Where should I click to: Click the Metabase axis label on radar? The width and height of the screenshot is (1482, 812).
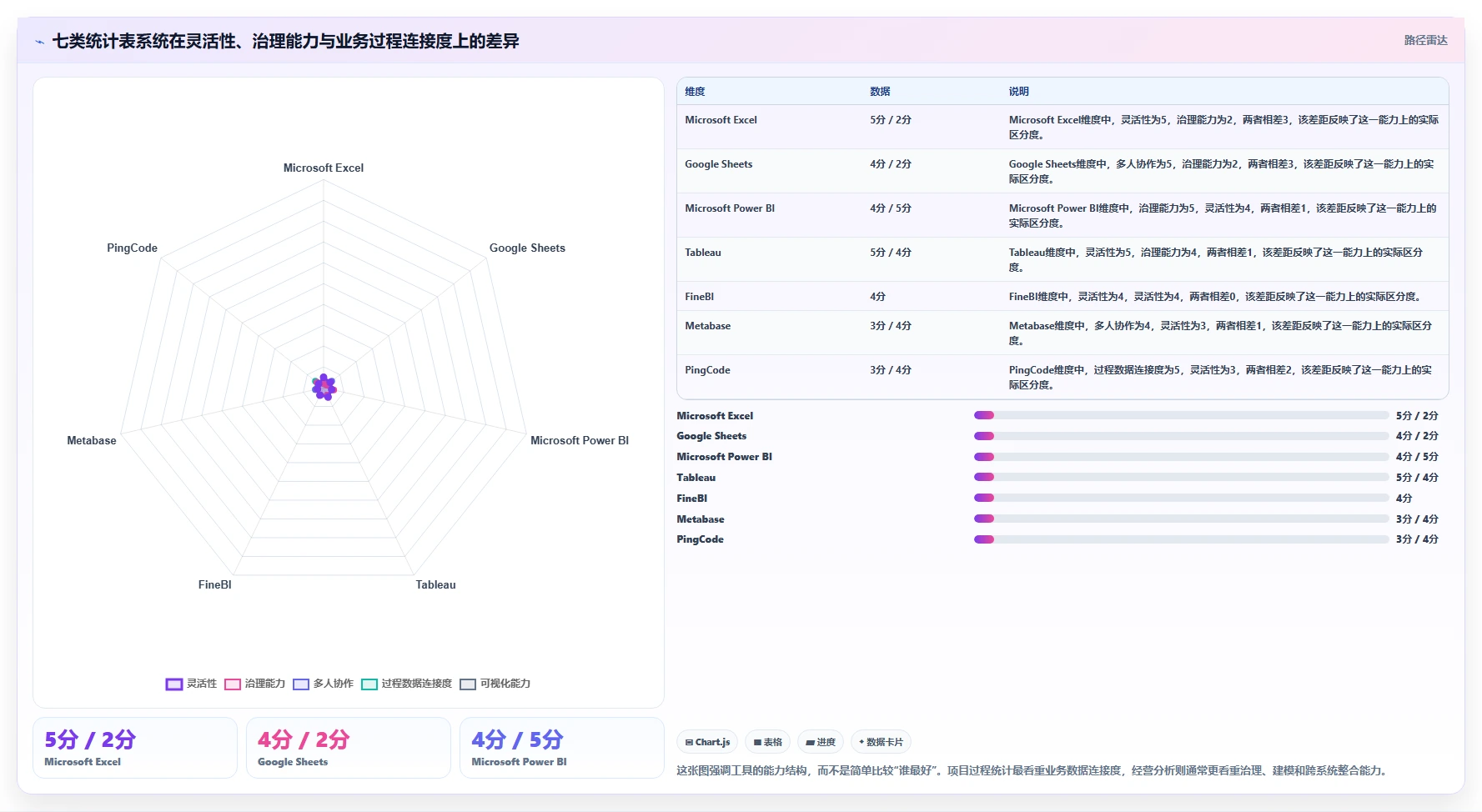(92, 440)
